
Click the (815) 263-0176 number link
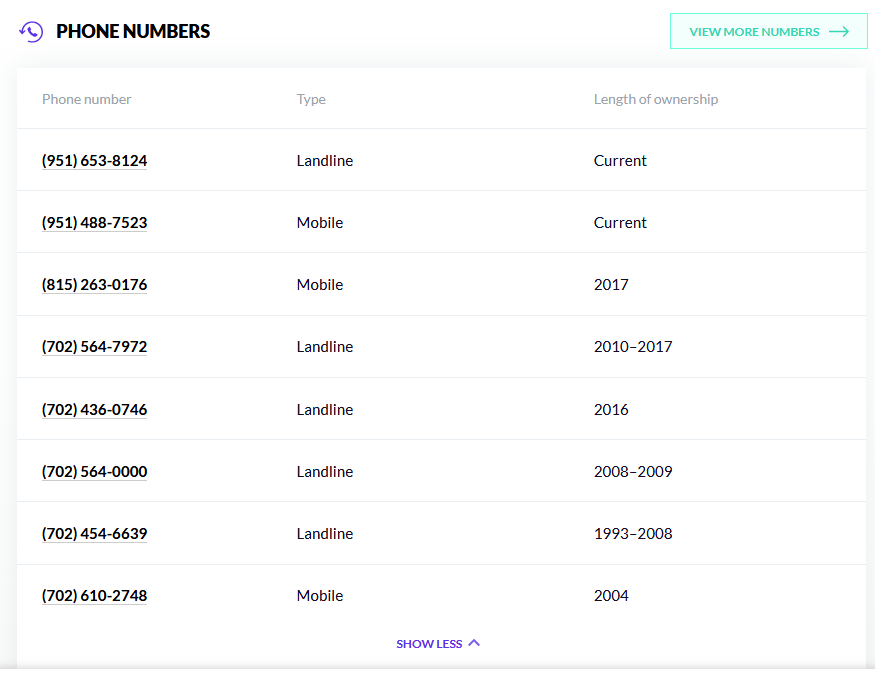94,284
